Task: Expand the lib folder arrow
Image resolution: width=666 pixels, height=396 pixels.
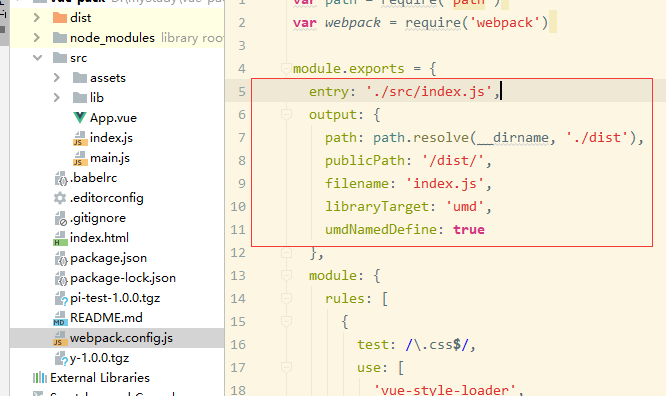Action: pos(57,98)
